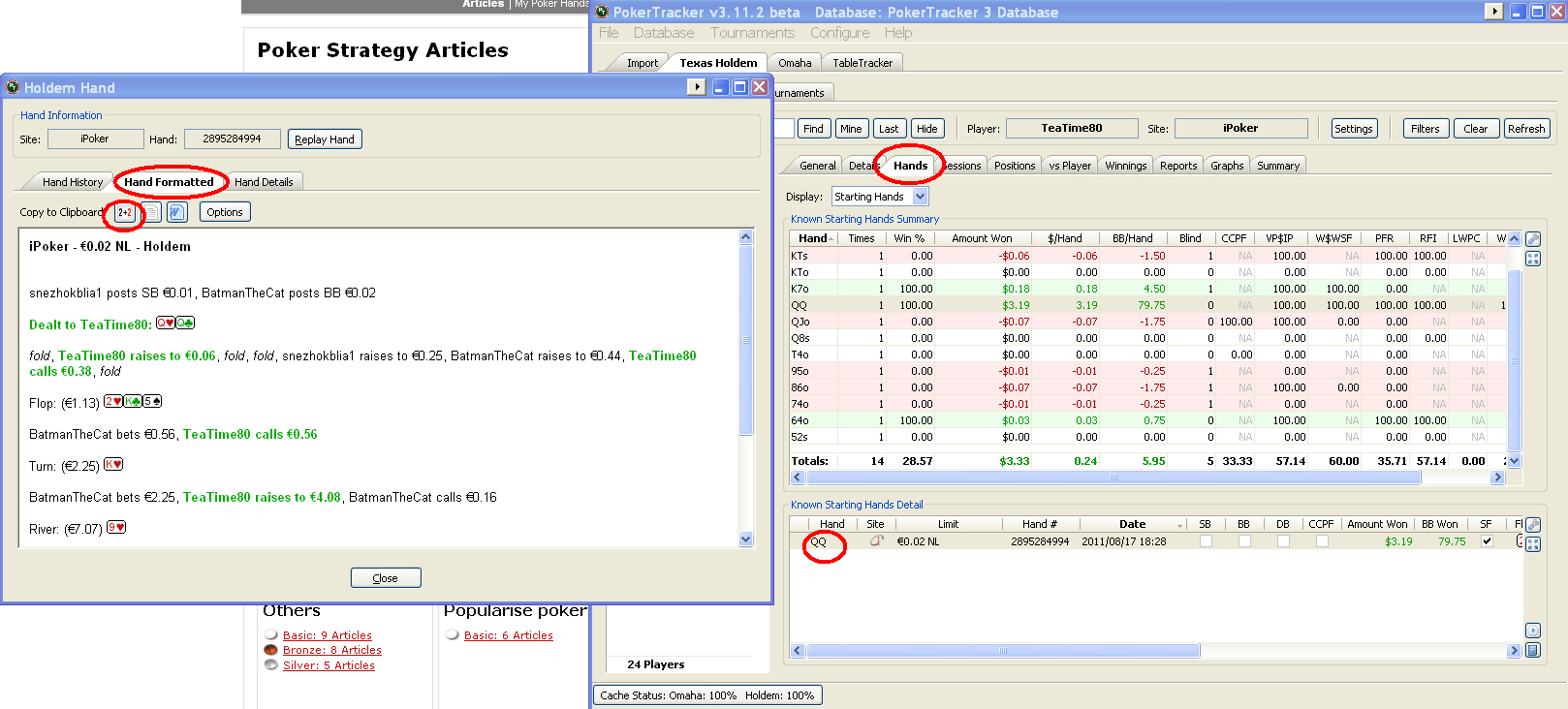Viewport: 1568px width, 709px height.
Task: Switch to the Graphs tab
Action: pos(1227,166)
